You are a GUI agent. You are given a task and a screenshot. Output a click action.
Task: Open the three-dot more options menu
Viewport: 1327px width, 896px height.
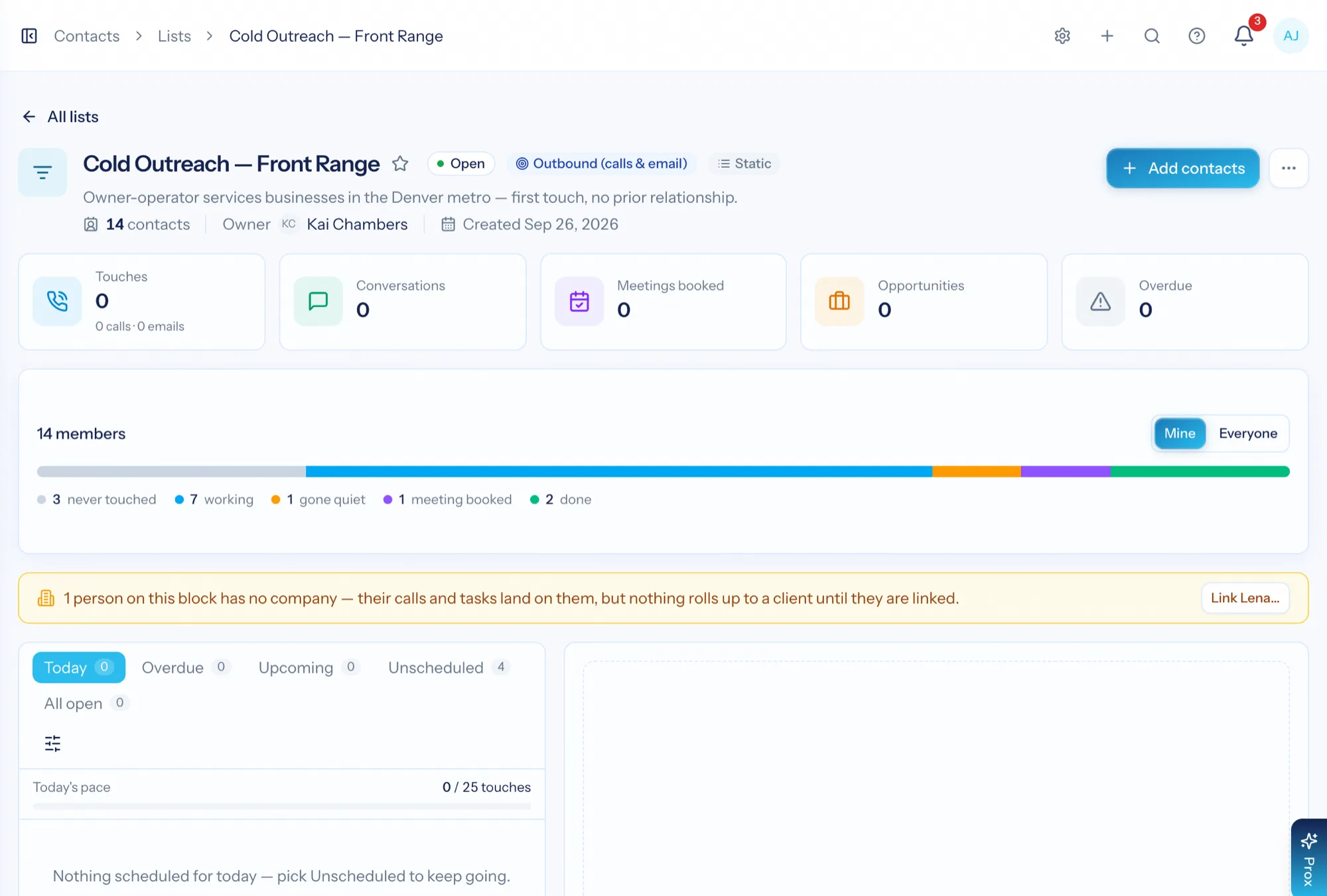(x=1289, y=168)
